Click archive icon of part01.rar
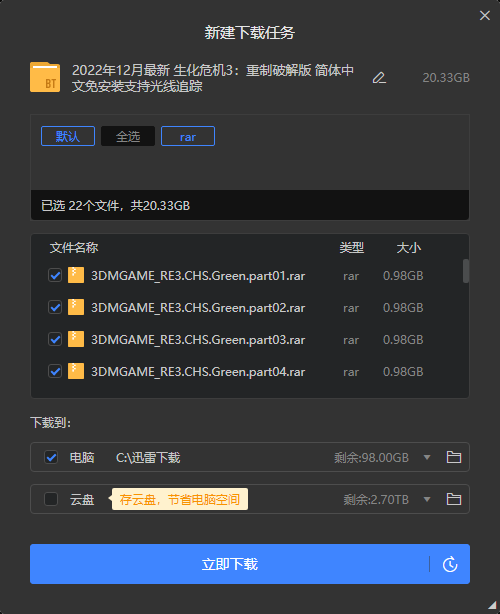 coord(76,275)
